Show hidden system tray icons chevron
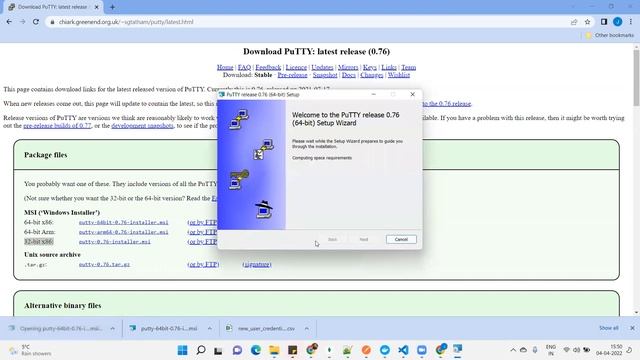 tap(513, 350)
